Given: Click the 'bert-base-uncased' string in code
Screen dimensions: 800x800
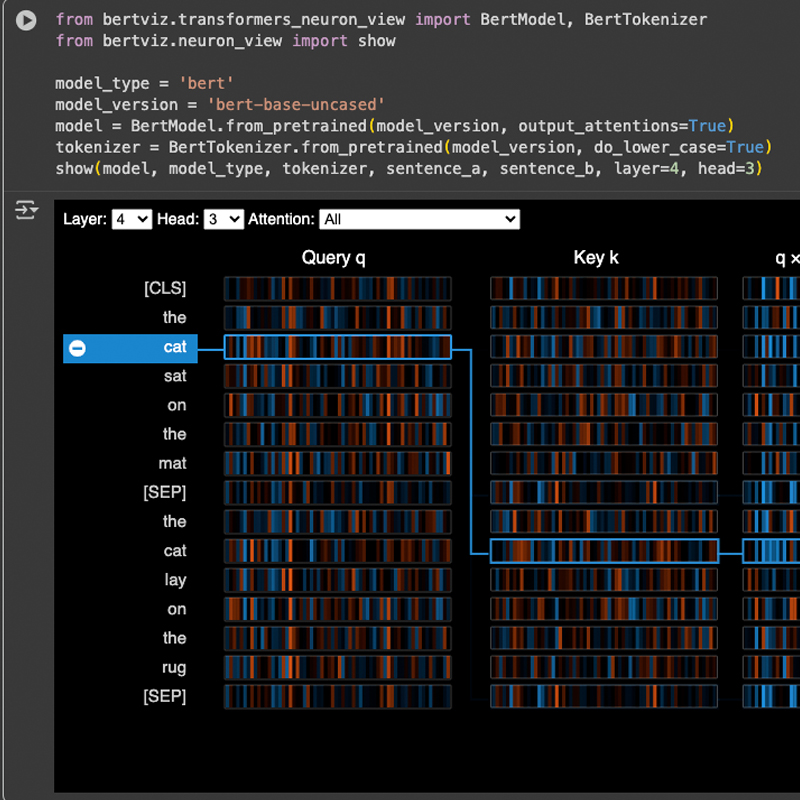Looking at the screenshot, I should [295, 105].
